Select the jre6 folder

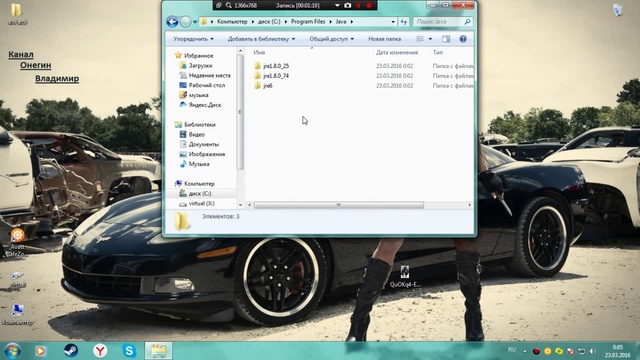pyautogui.click(x=268, y=86)
